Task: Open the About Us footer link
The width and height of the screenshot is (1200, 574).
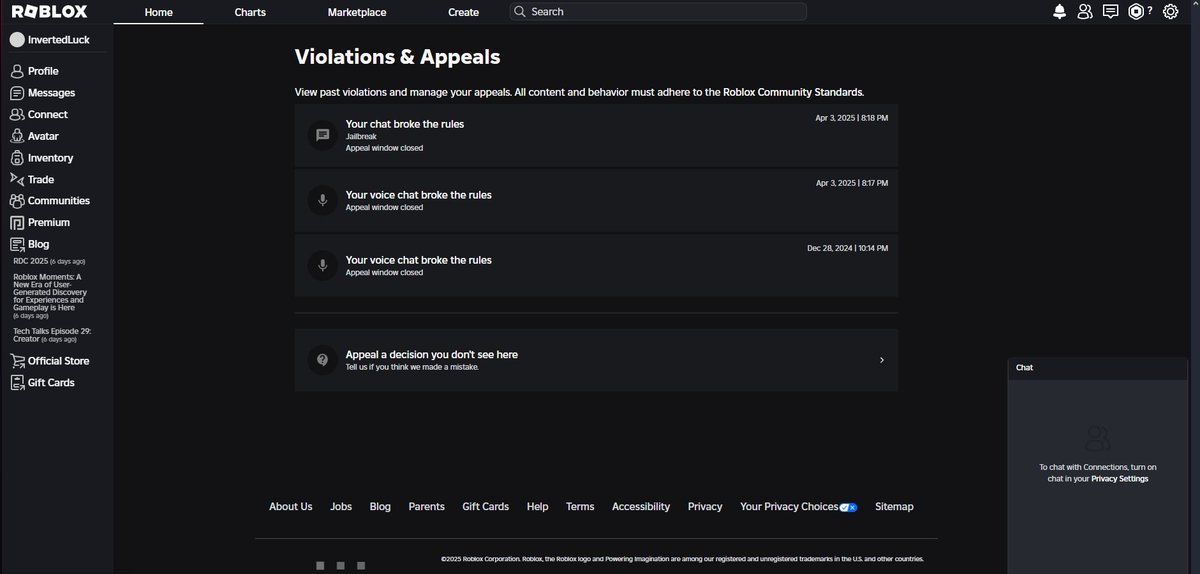Action: coord(290,507)
